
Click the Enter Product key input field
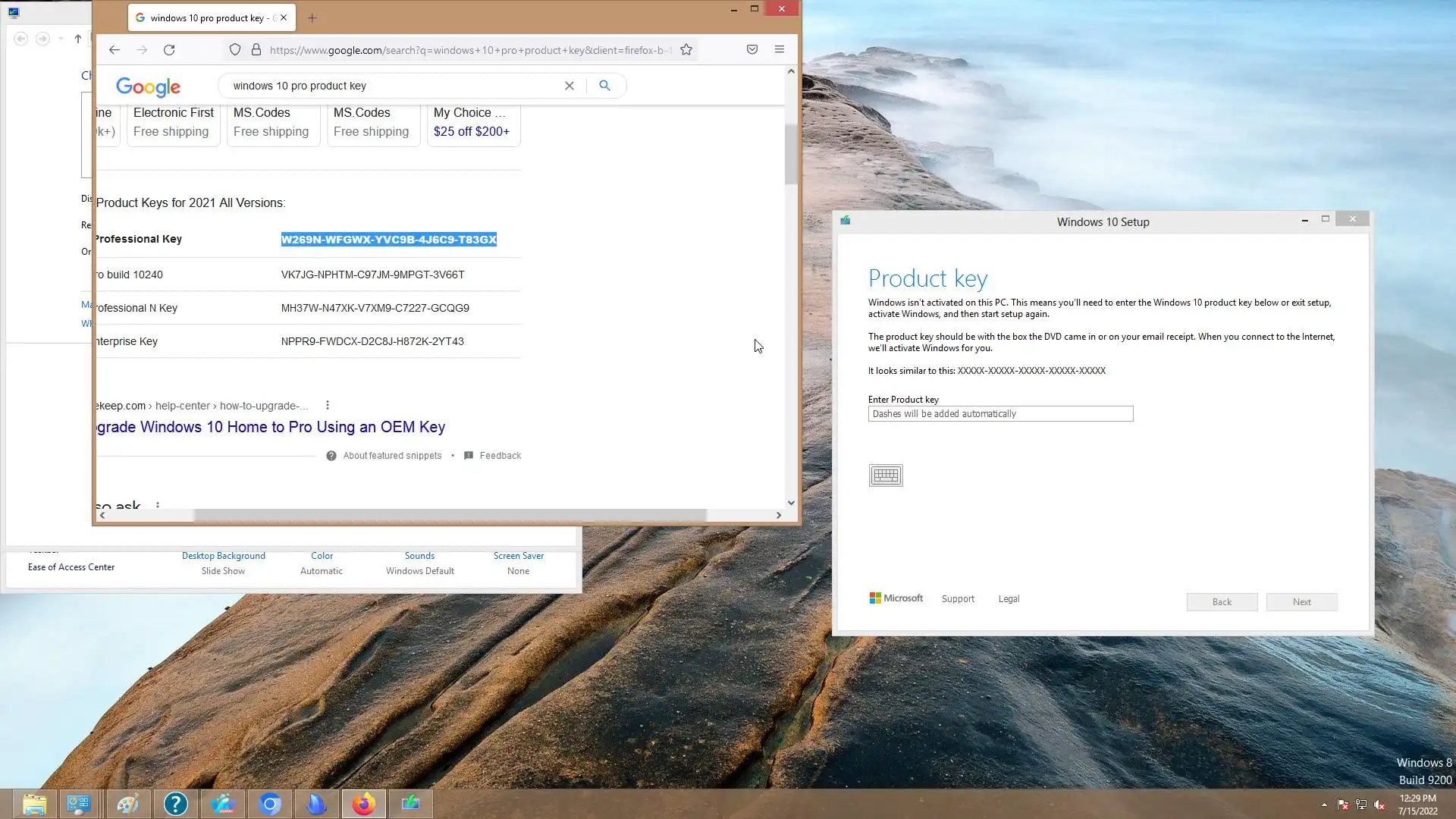pyautogui.click(x=999, y=414)
